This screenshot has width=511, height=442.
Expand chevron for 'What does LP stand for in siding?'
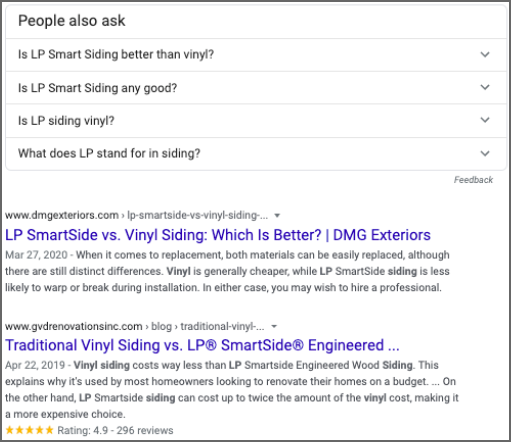[485, 153]
